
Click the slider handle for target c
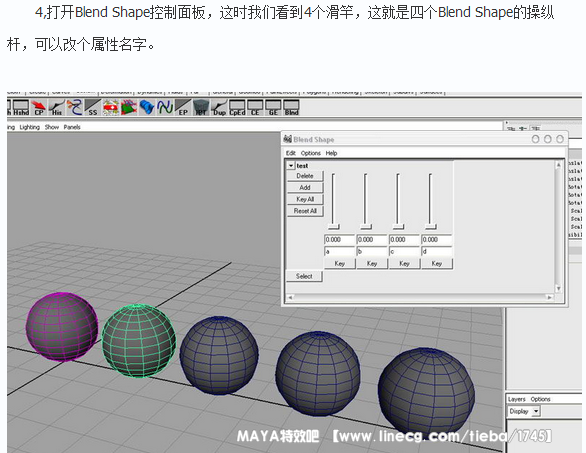(x=398, y=226)
